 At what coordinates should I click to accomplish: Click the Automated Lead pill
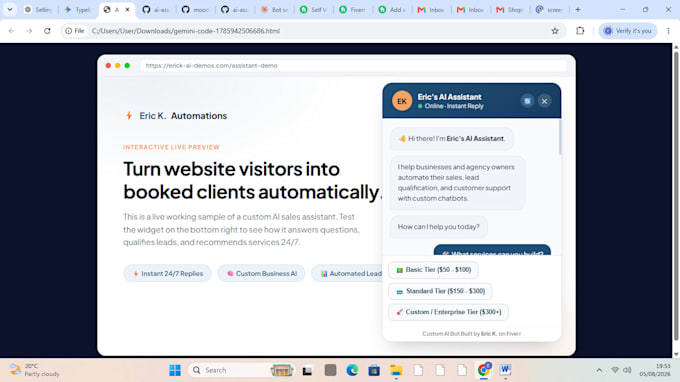pyautogui.click(x=347, y=274)
